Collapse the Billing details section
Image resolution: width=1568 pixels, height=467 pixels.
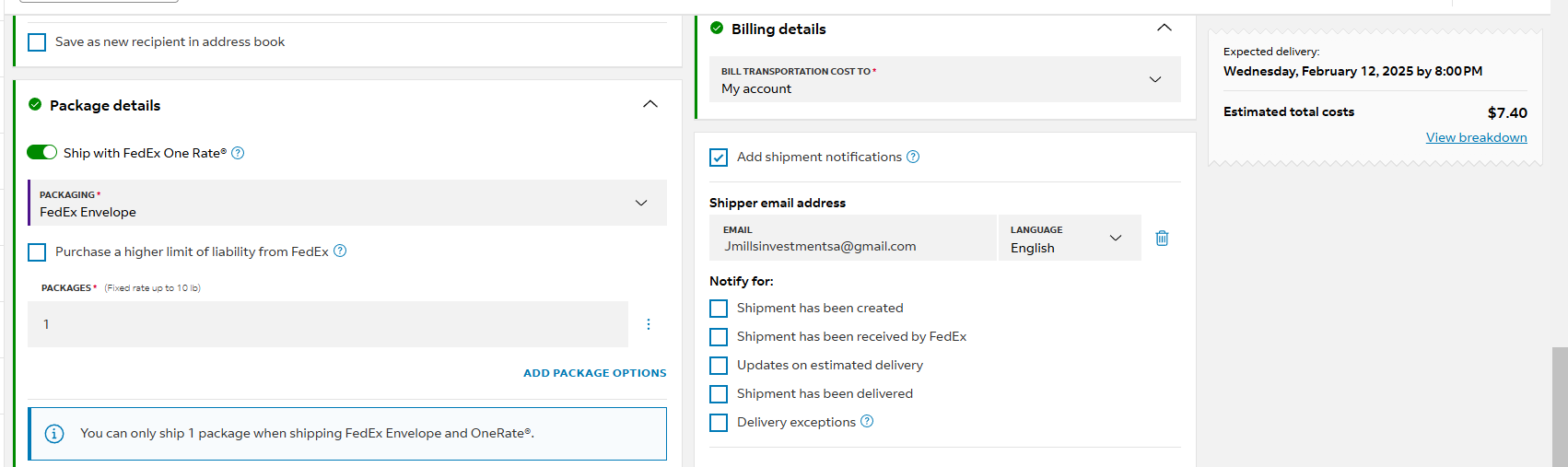[1164, 28]
